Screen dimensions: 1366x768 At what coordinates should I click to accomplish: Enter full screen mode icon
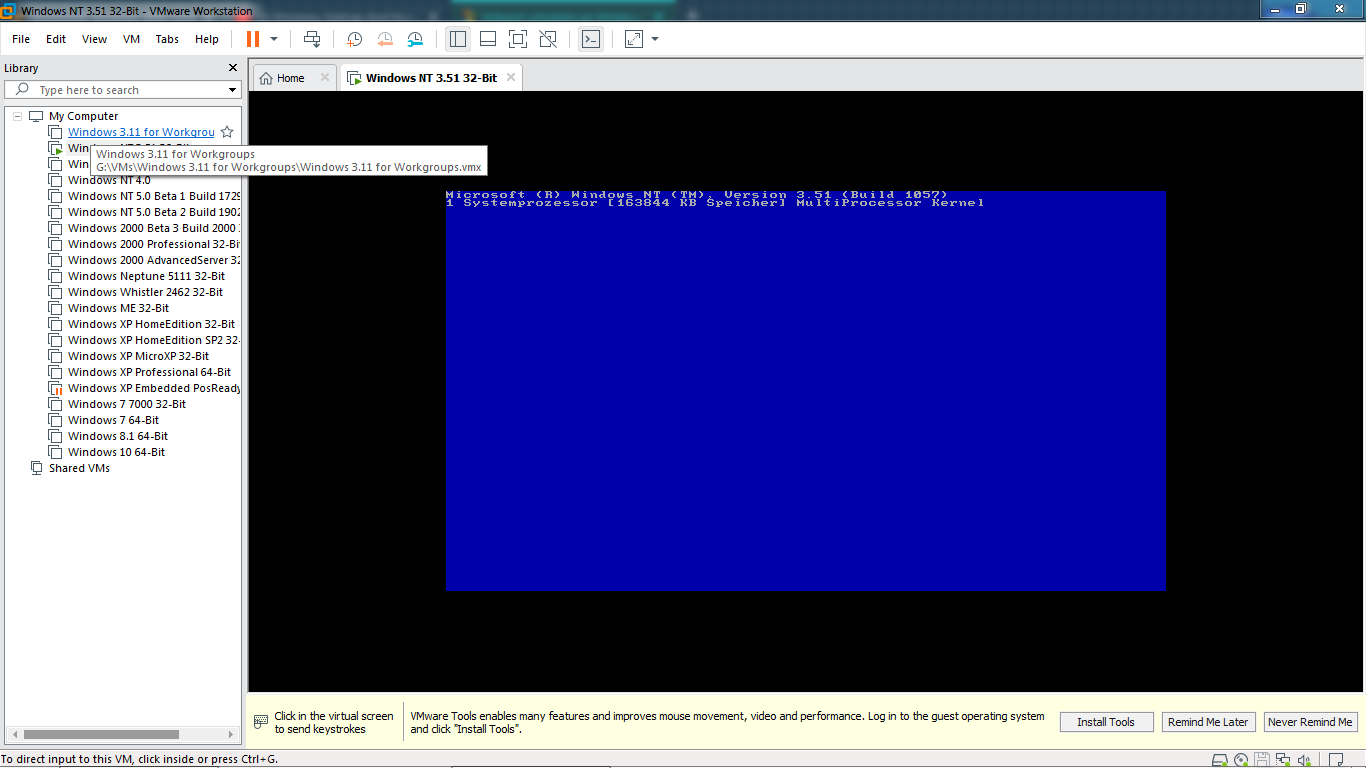pos(517,39)
